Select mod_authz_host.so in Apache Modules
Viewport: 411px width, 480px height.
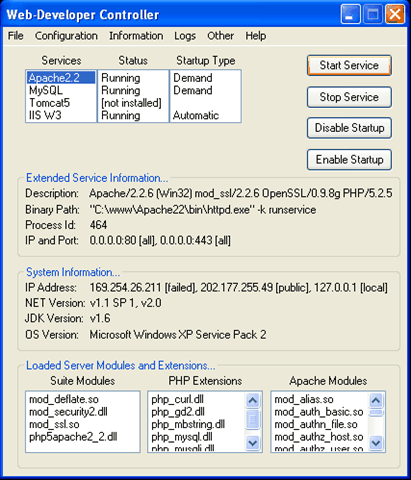(x=319, y=437)
